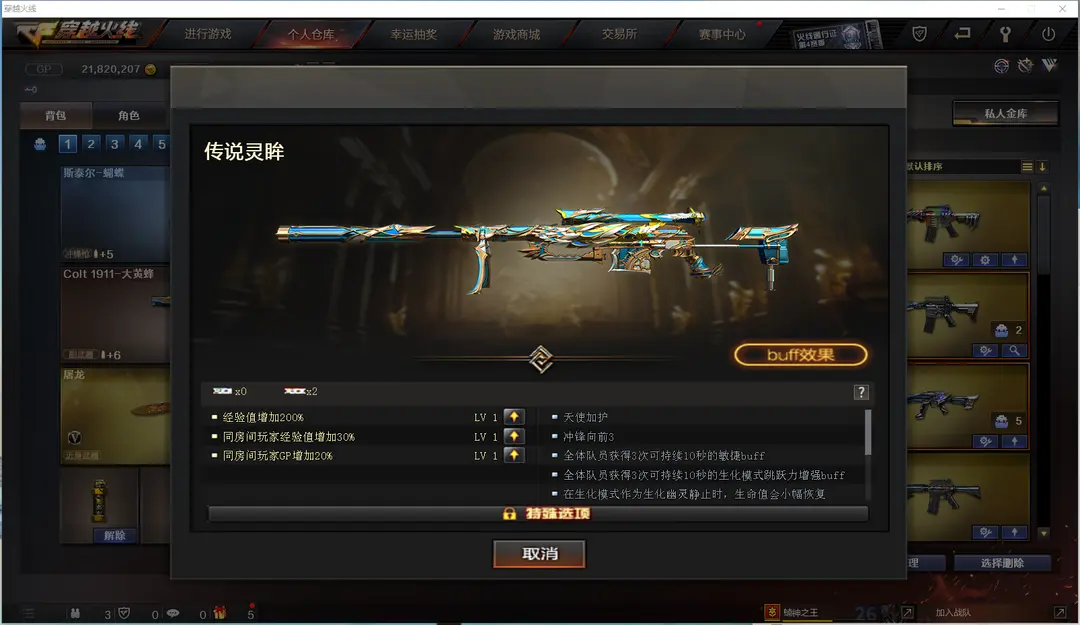Click the diamond emblem below the weapon
Viewport: 1080px width, 625px height.
541,359
